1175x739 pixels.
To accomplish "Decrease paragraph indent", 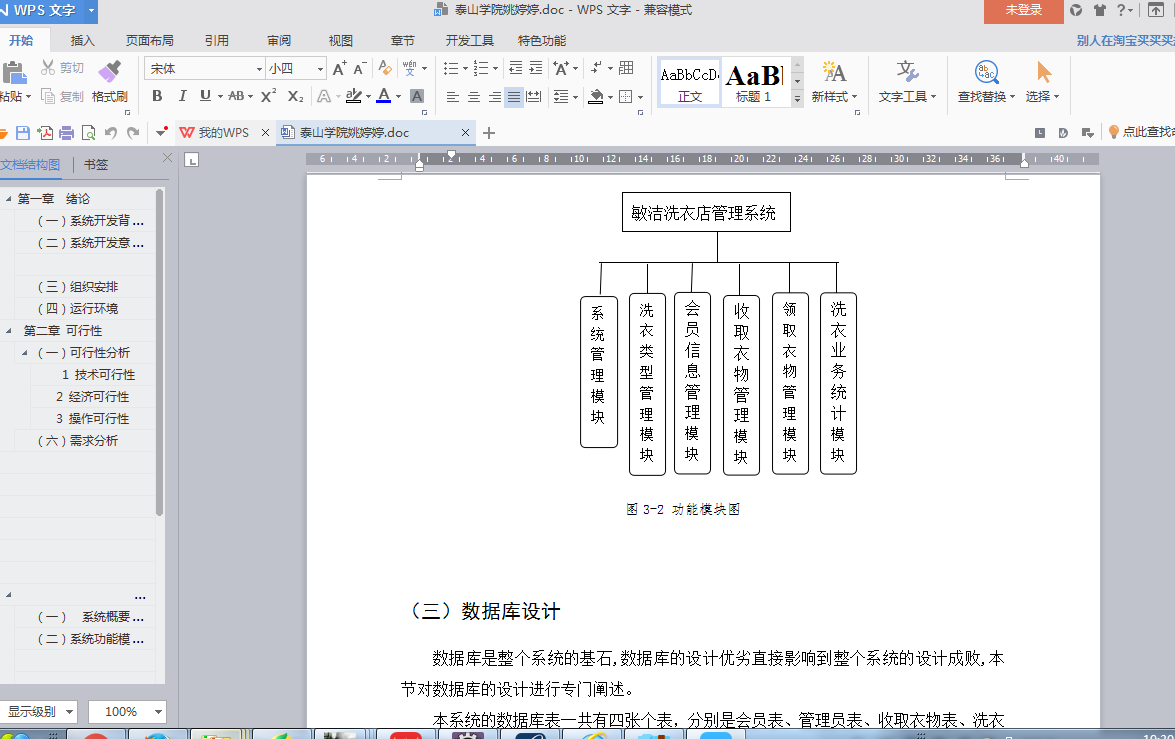I will (516, 68).
